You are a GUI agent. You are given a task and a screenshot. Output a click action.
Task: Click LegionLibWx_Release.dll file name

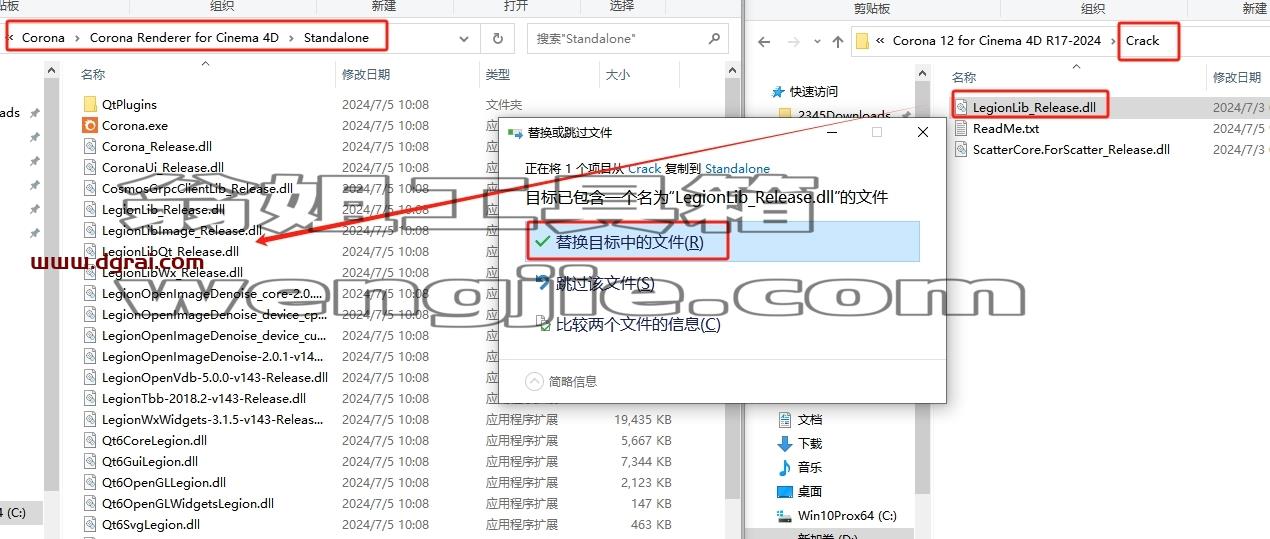172,272
